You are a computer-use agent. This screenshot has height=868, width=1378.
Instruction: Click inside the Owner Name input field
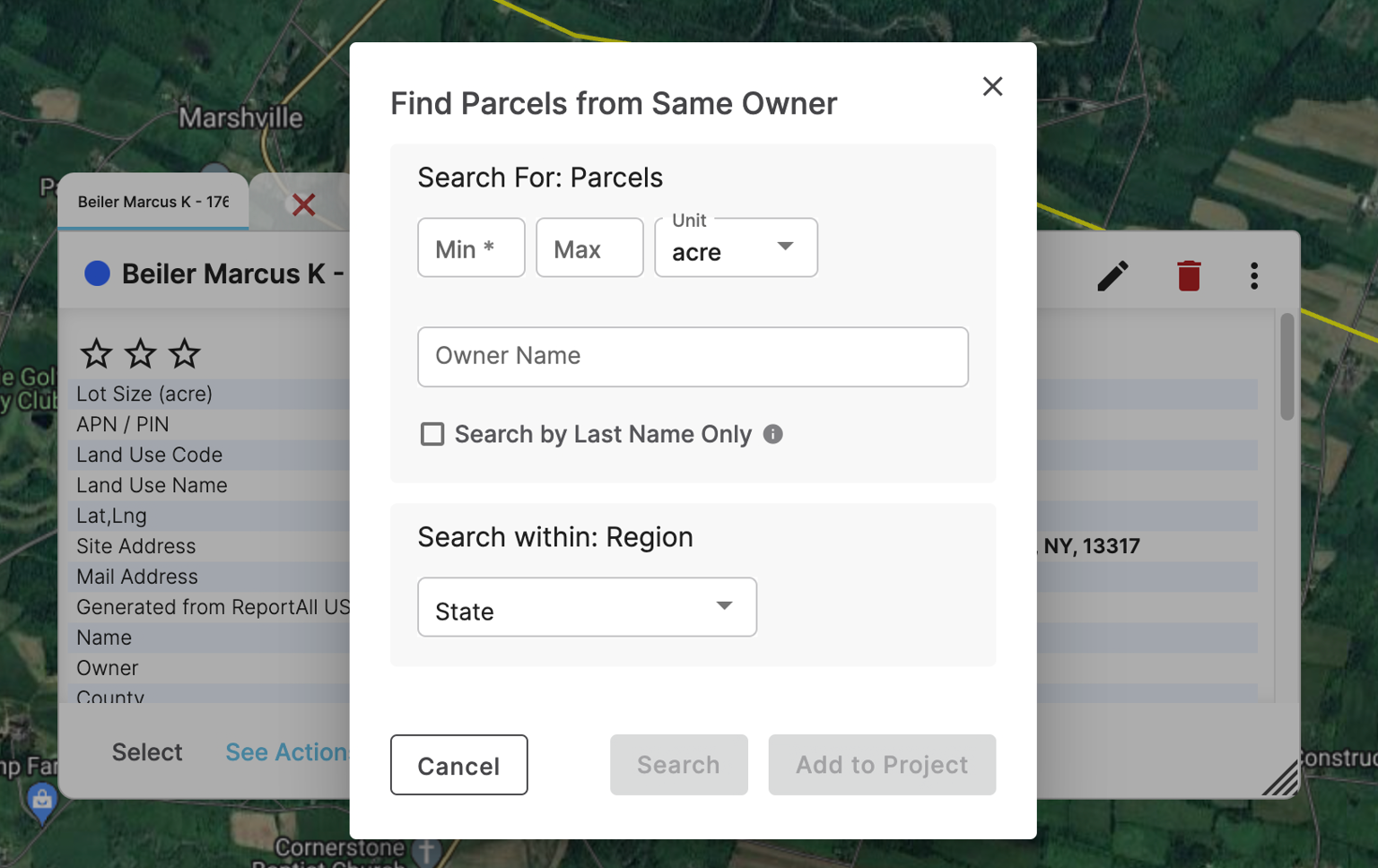[693, 357]
